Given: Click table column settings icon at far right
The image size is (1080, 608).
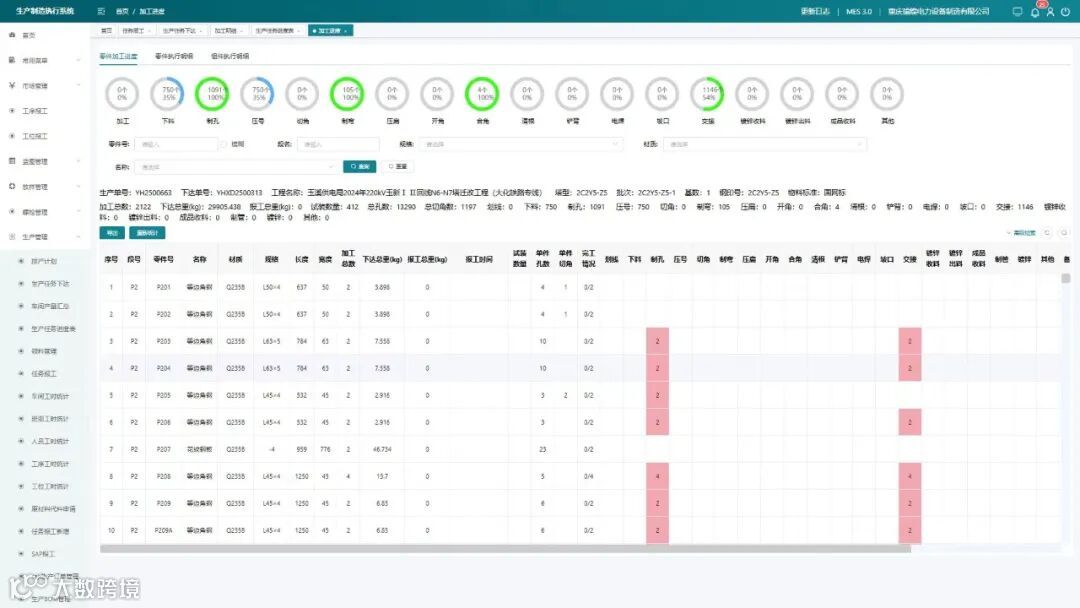Looking at the screenshot, I should (x=1063, y=233).
